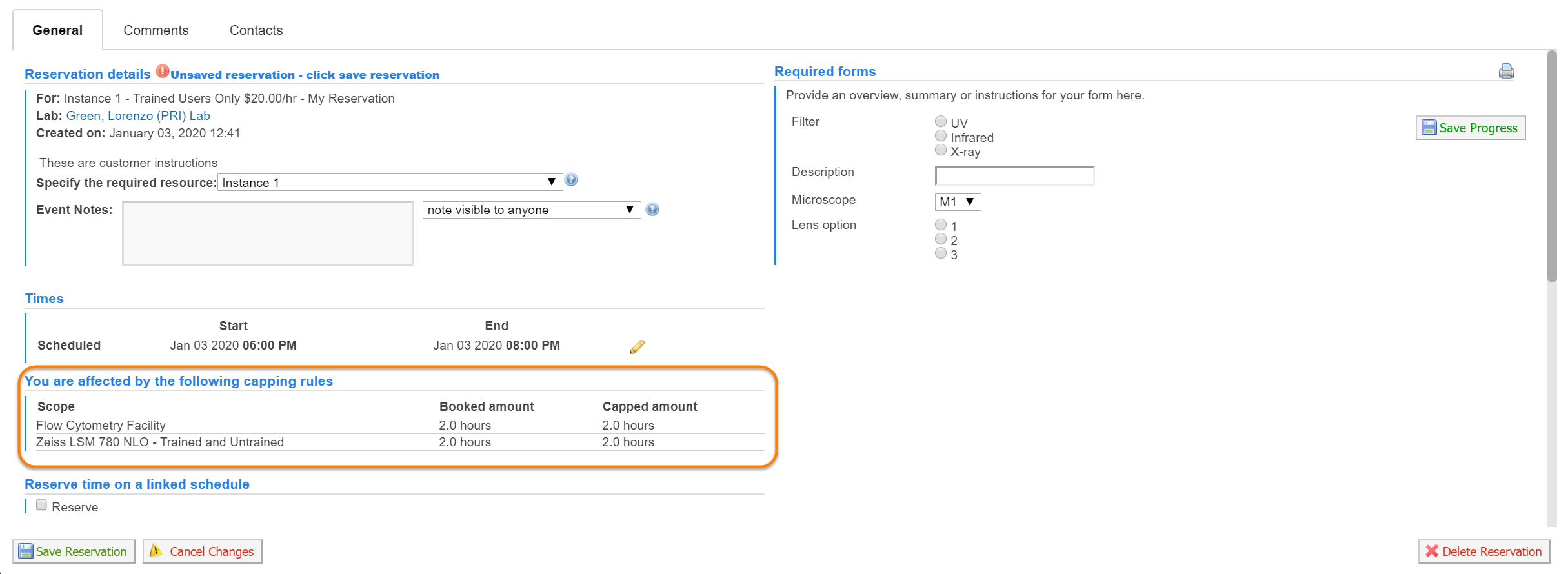Click help icon beside note visibility dropdown
The width and height of the screenshot is (1568, 574).
(x=652, y=210)
